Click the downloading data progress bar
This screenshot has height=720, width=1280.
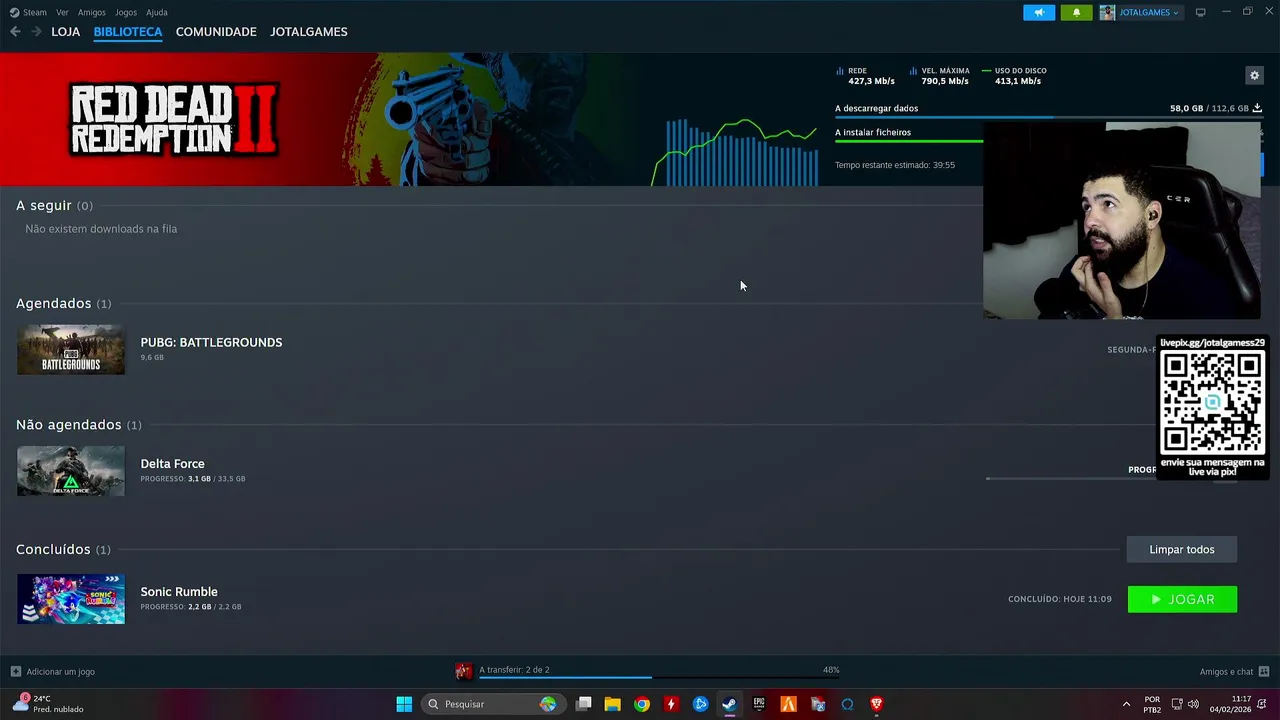coord(1048,117)
